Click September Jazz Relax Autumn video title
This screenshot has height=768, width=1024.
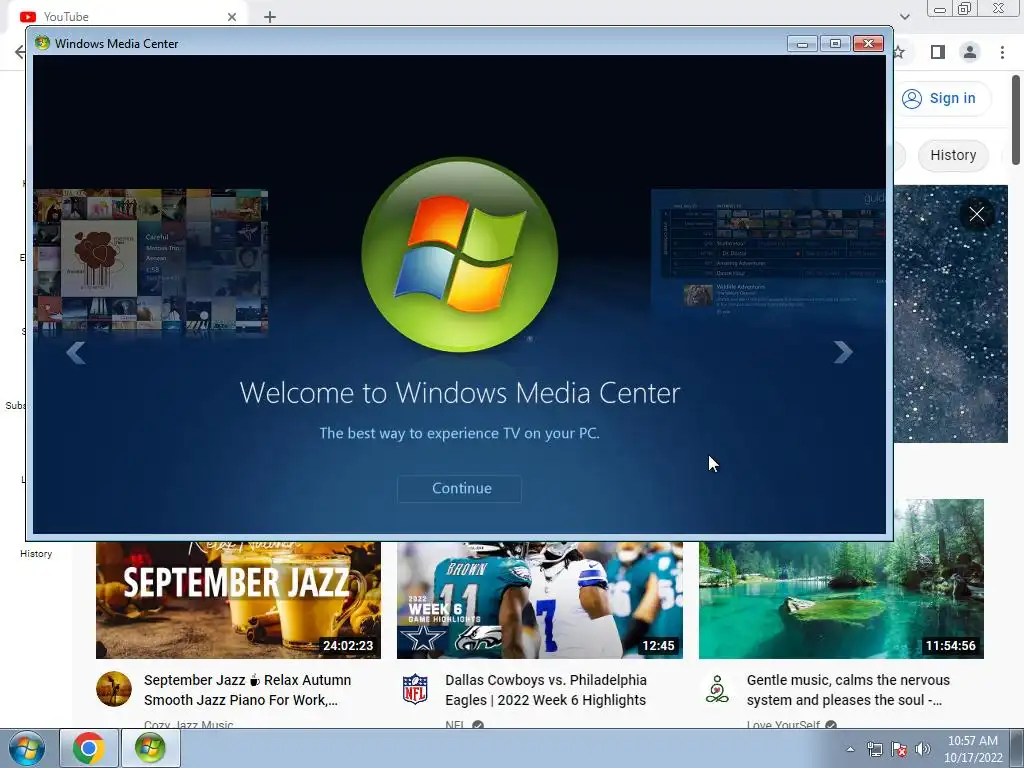[248, 690]
